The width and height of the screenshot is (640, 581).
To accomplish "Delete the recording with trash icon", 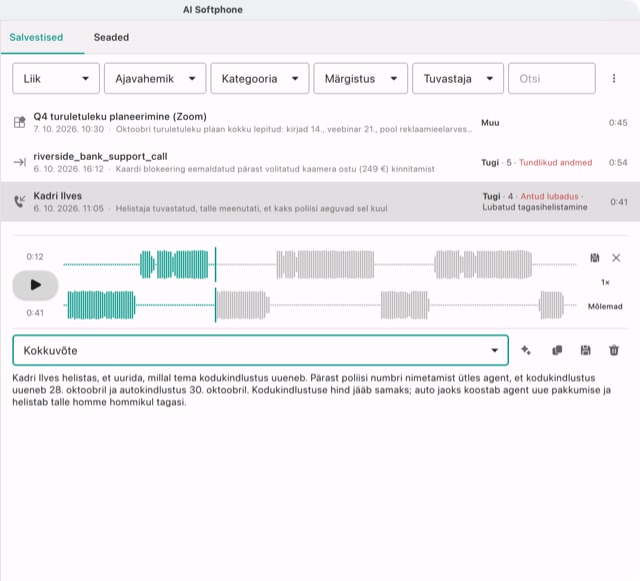I will click(614, 350).
